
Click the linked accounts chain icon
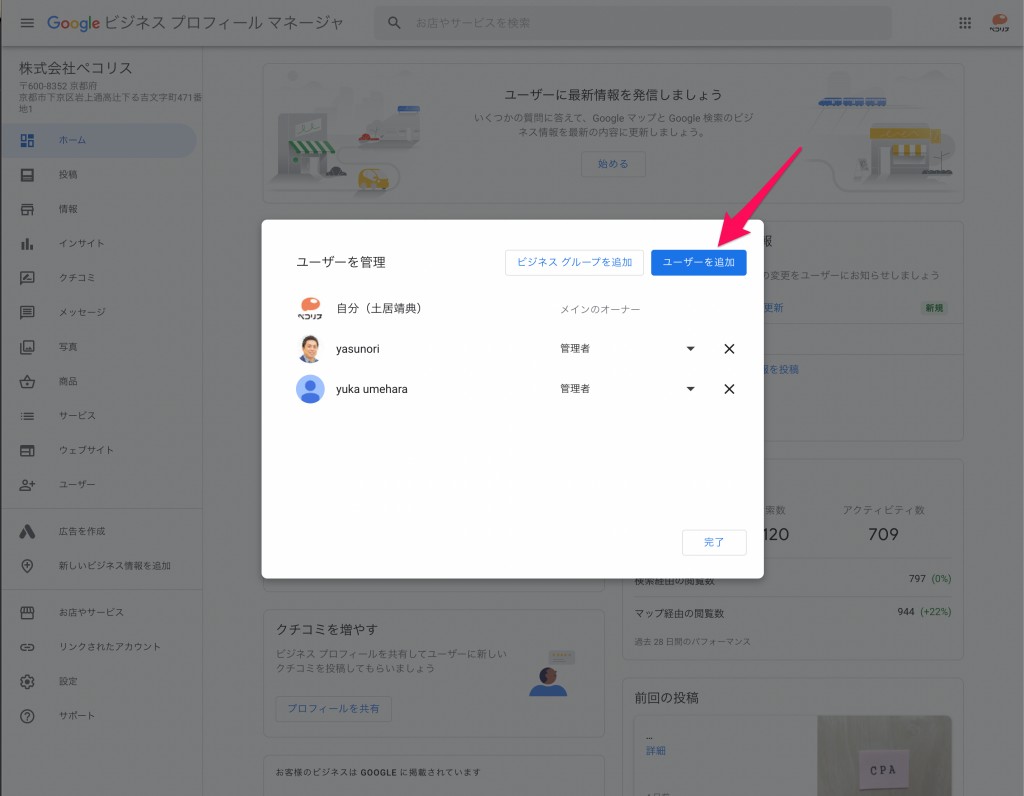(x=27, y=647)
